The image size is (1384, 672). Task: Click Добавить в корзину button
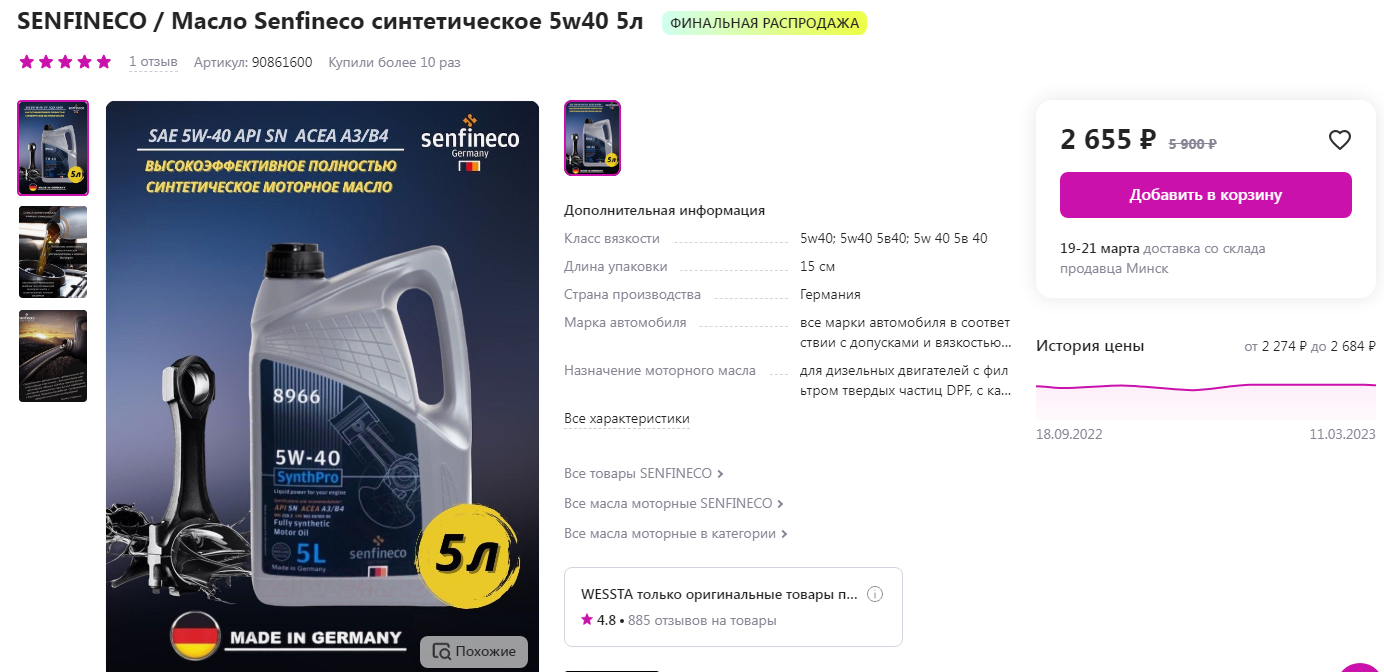coord(1206,195)
